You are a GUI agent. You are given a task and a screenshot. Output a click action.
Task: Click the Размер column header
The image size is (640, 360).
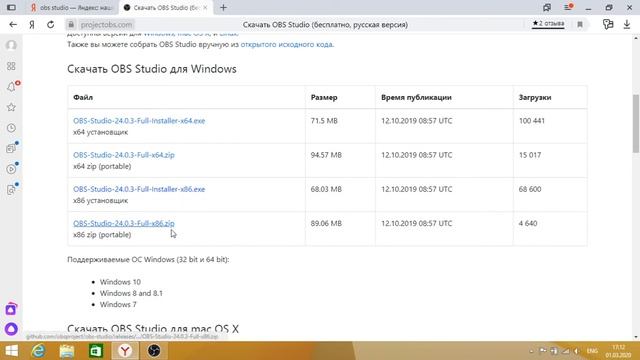[x=324, y=98]
